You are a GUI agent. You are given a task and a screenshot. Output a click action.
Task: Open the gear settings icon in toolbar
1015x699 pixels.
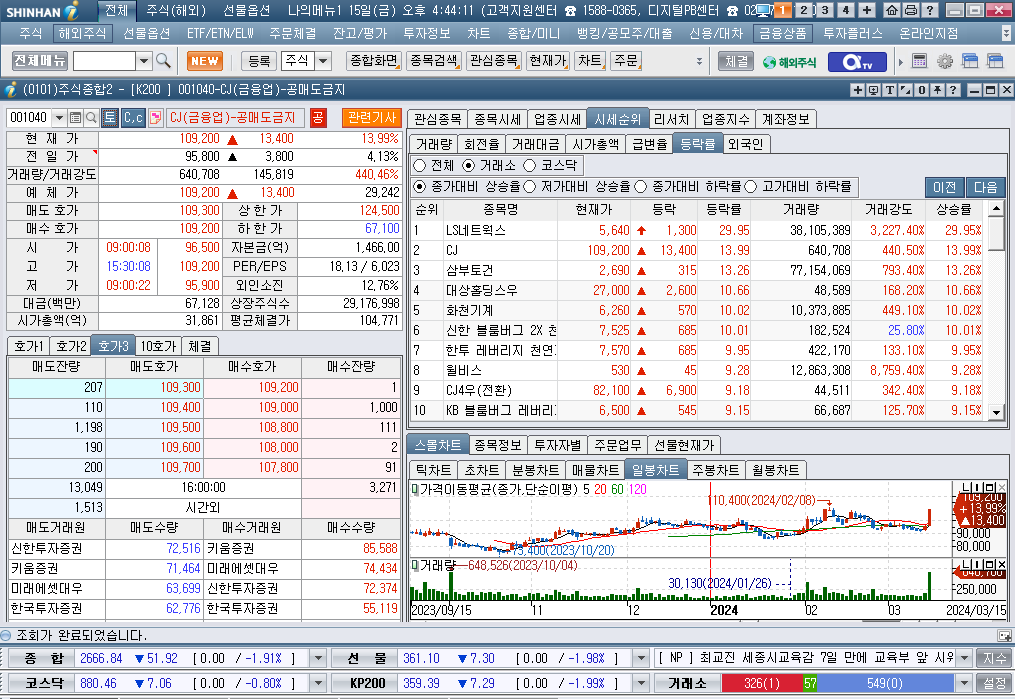pos(945,61)
